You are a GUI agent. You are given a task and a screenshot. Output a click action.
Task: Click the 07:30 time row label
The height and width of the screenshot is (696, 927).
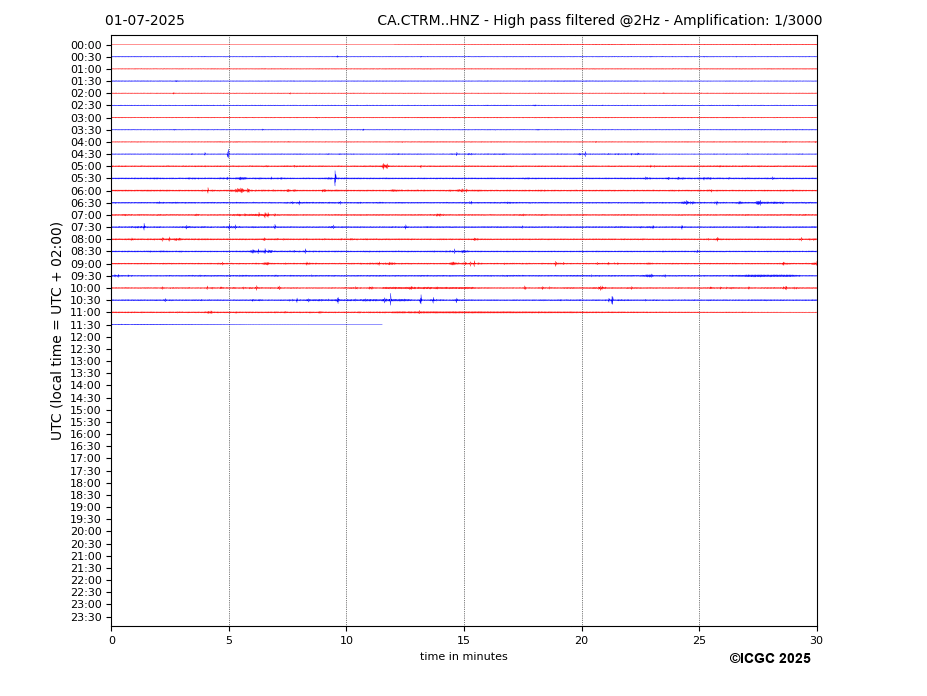86,228
